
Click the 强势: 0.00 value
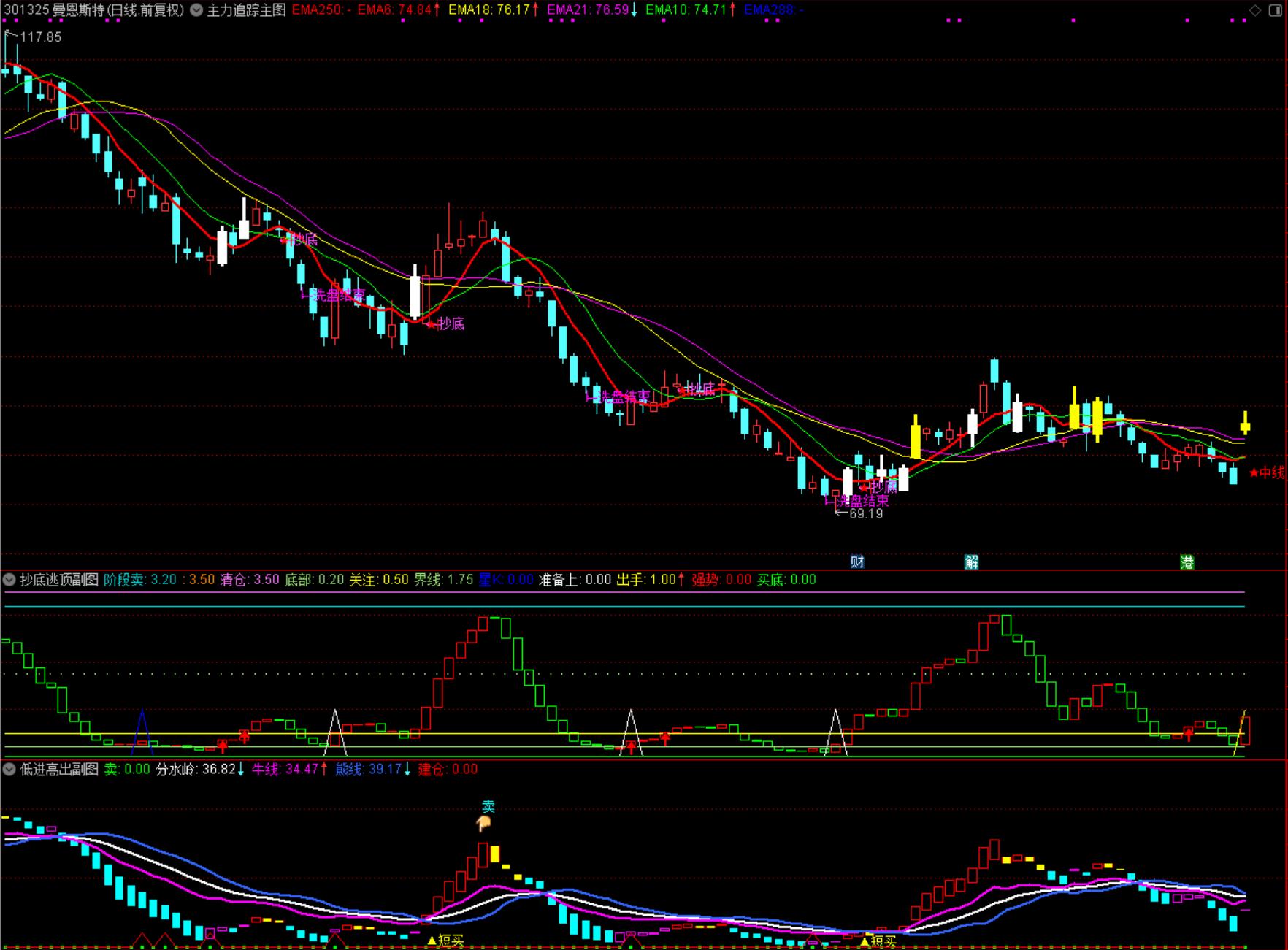[721, 580]
